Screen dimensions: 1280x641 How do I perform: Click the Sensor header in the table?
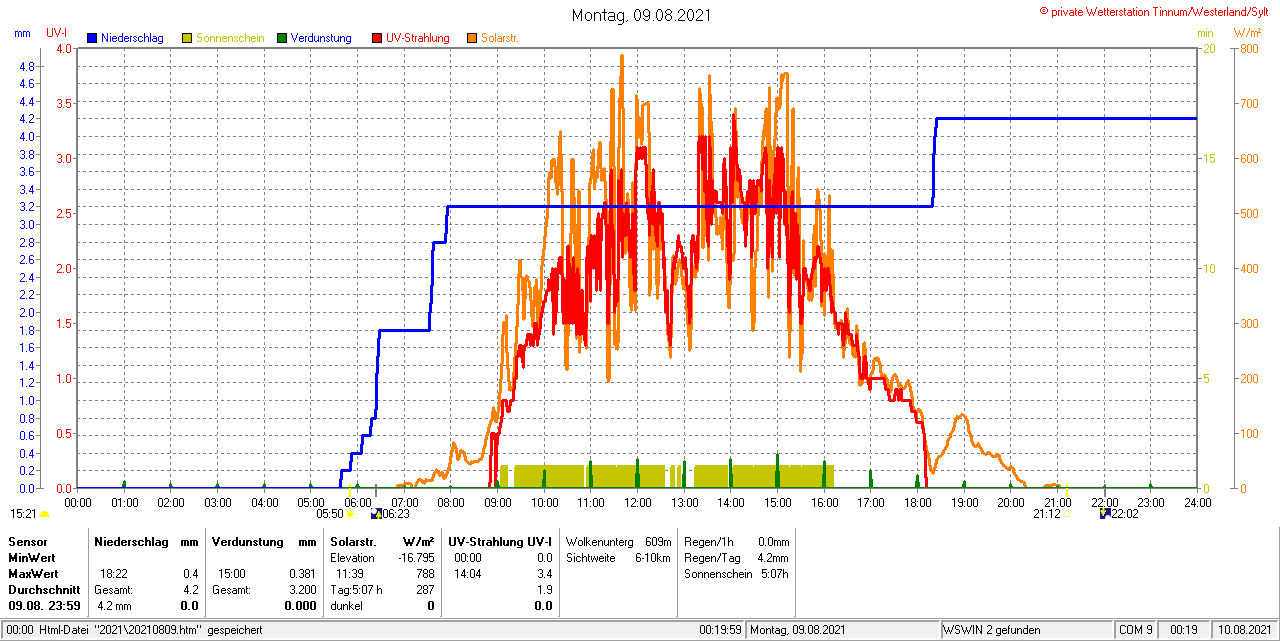pos(27,541)
